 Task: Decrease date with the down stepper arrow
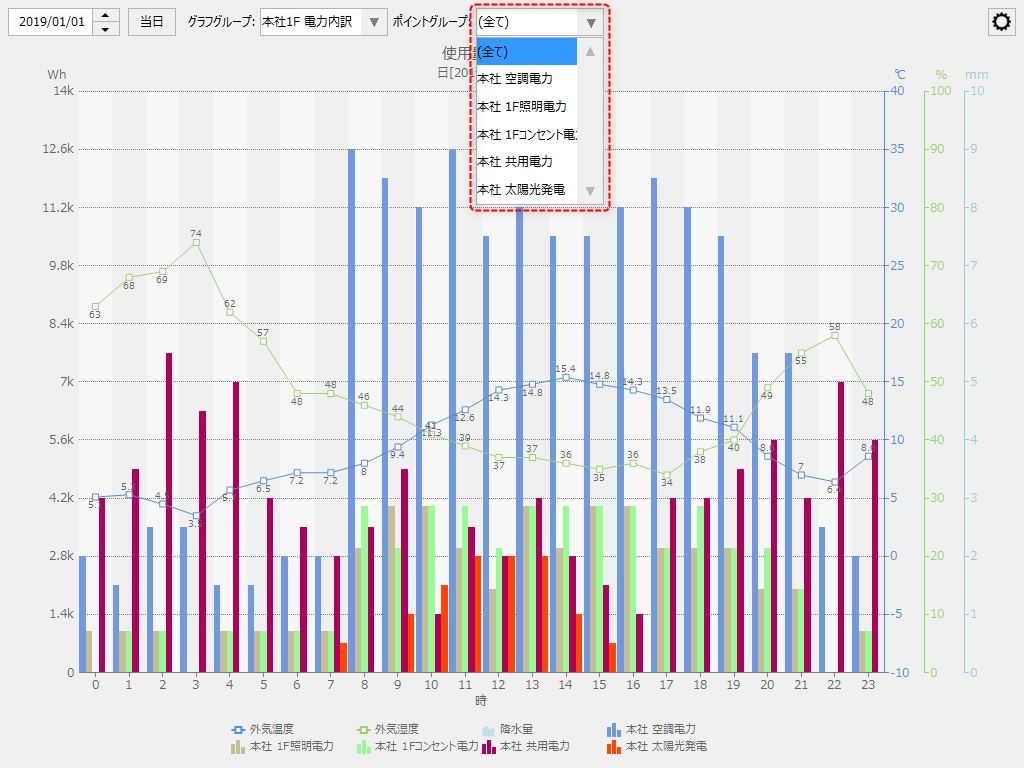tap(106, 29)
